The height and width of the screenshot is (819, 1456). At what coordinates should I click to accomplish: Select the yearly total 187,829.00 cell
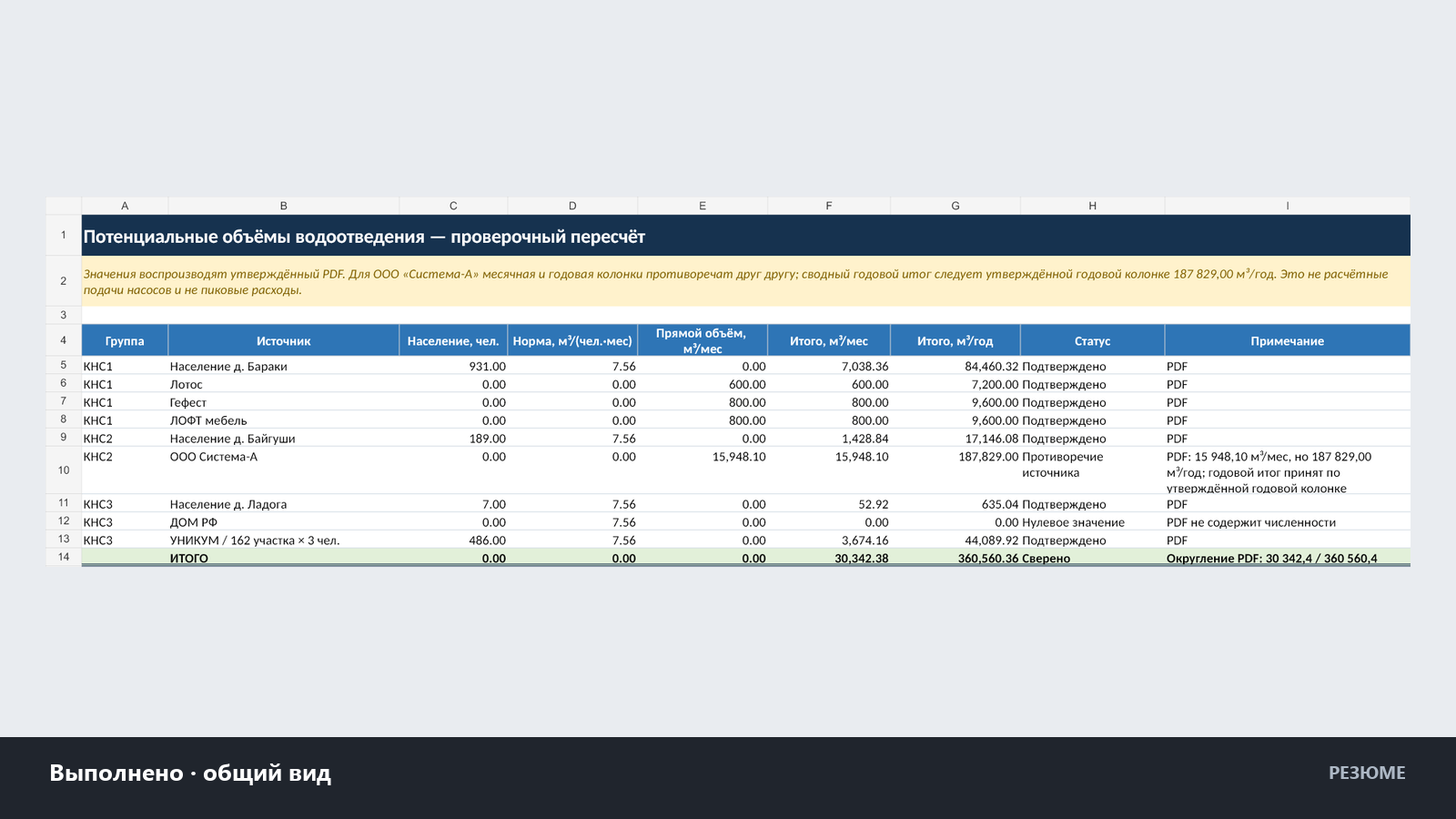pyautogui.click(x=955, y=470)
